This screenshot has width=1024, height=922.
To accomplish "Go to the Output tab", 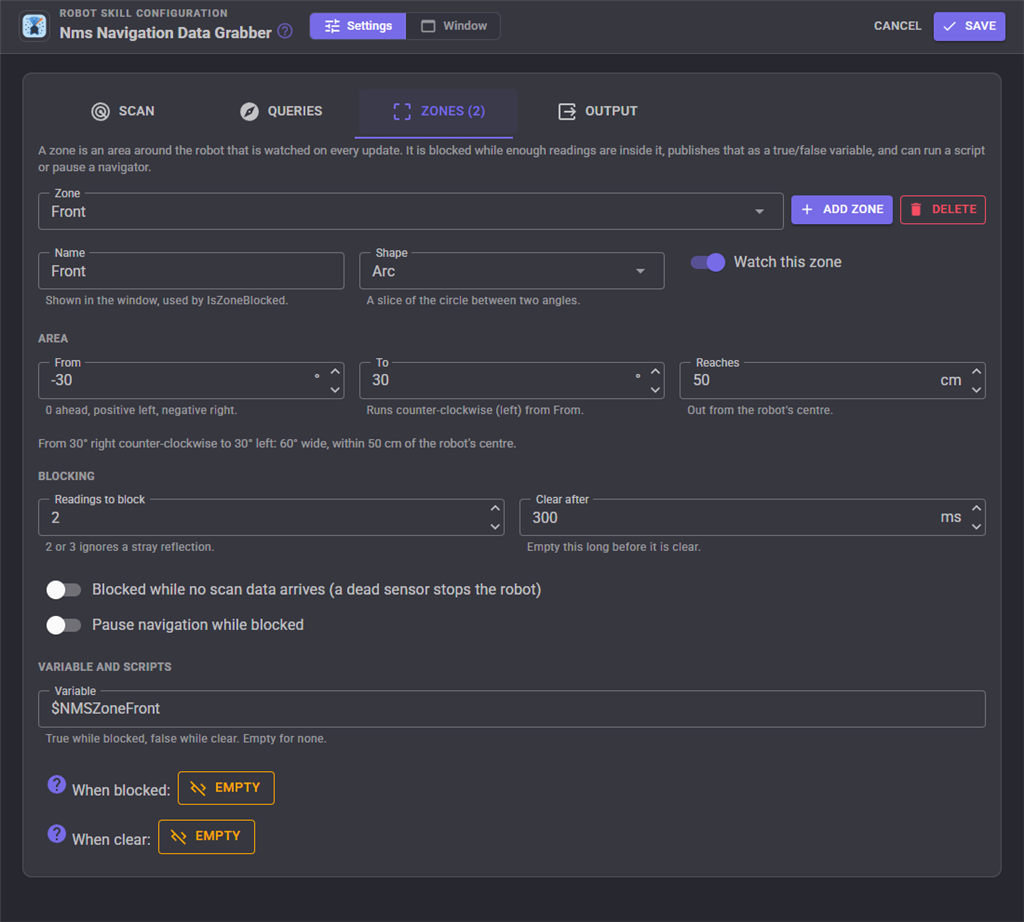I will coord(598,111).
